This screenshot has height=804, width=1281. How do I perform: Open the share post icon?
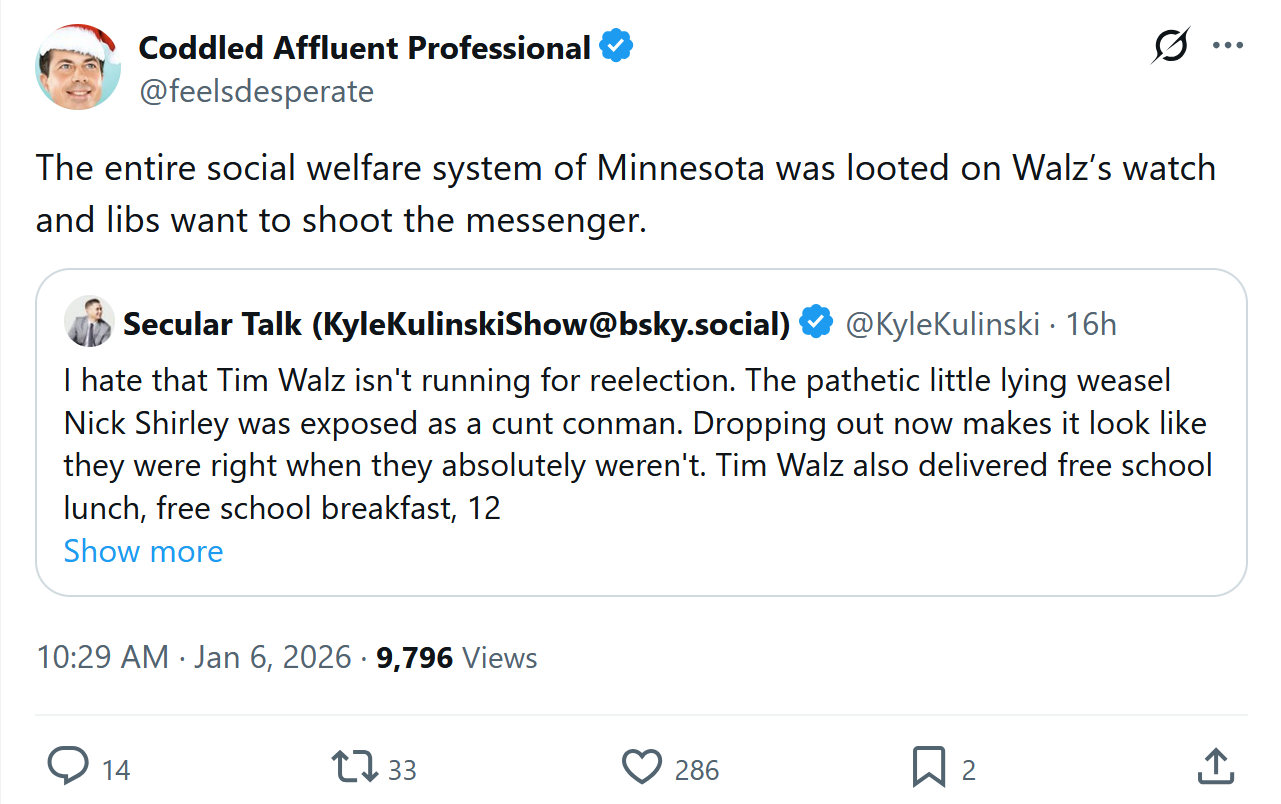tap(1214, 767)
